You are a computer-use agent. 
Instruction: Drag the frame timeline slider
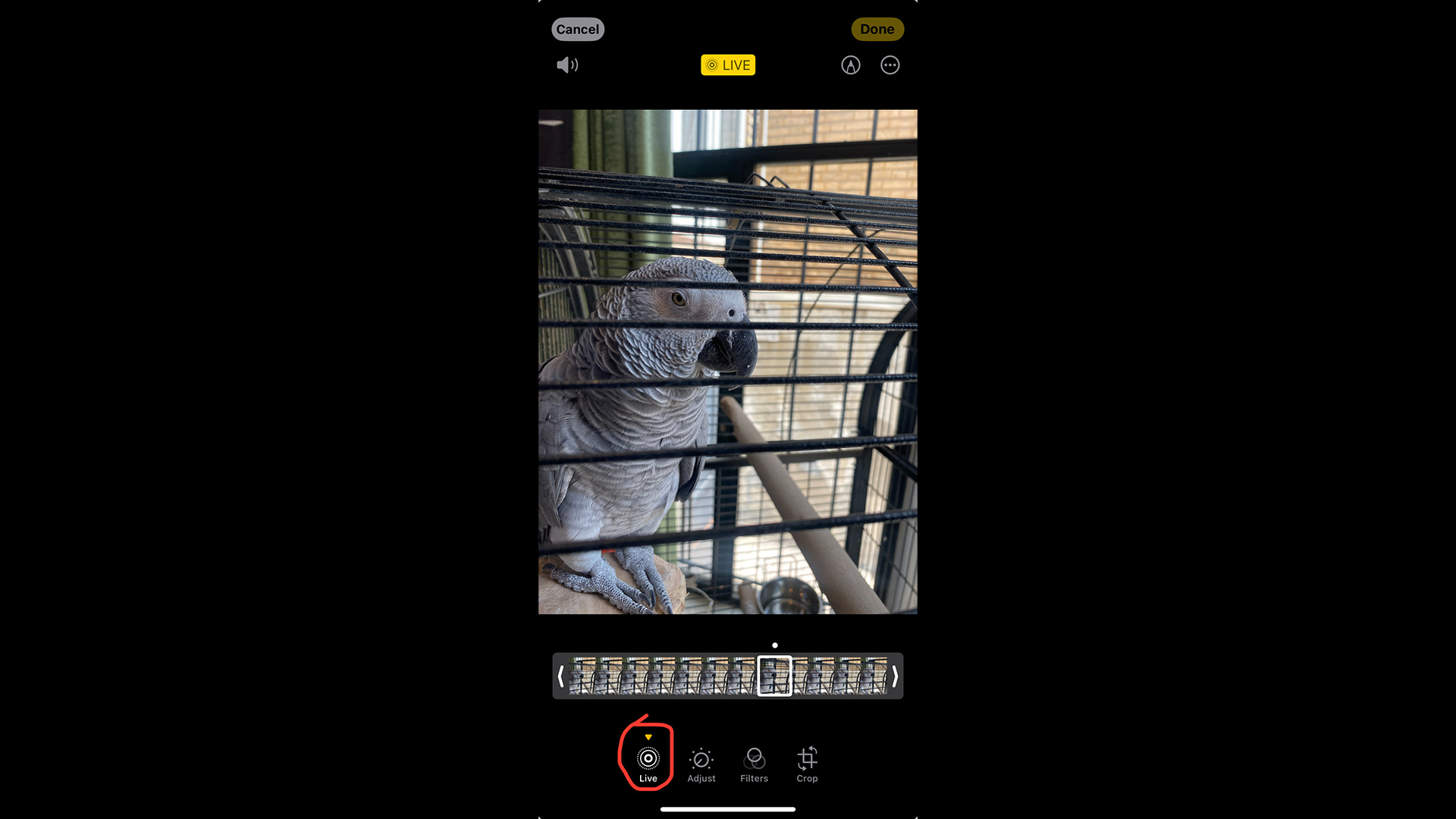click(x=775, y=676)
